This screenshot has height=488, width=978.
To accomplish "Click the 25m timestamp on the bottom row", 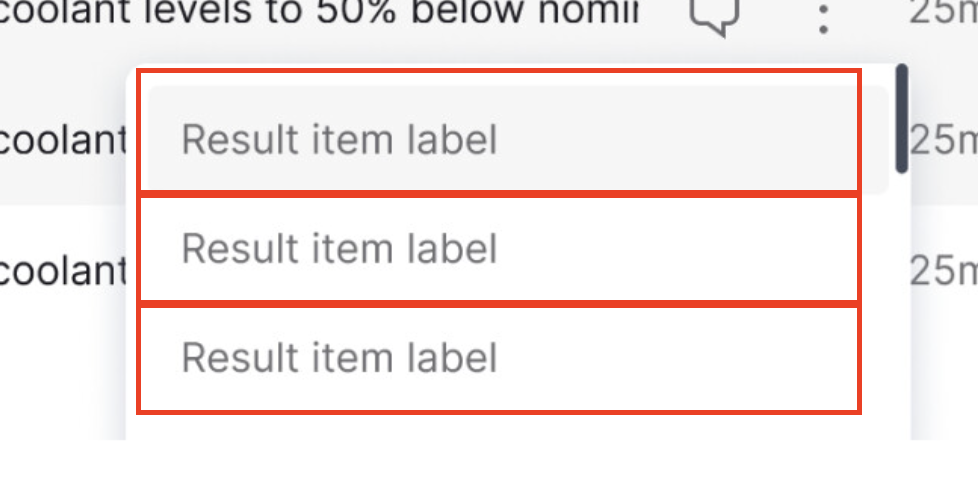I will click(x=944, y=271).
